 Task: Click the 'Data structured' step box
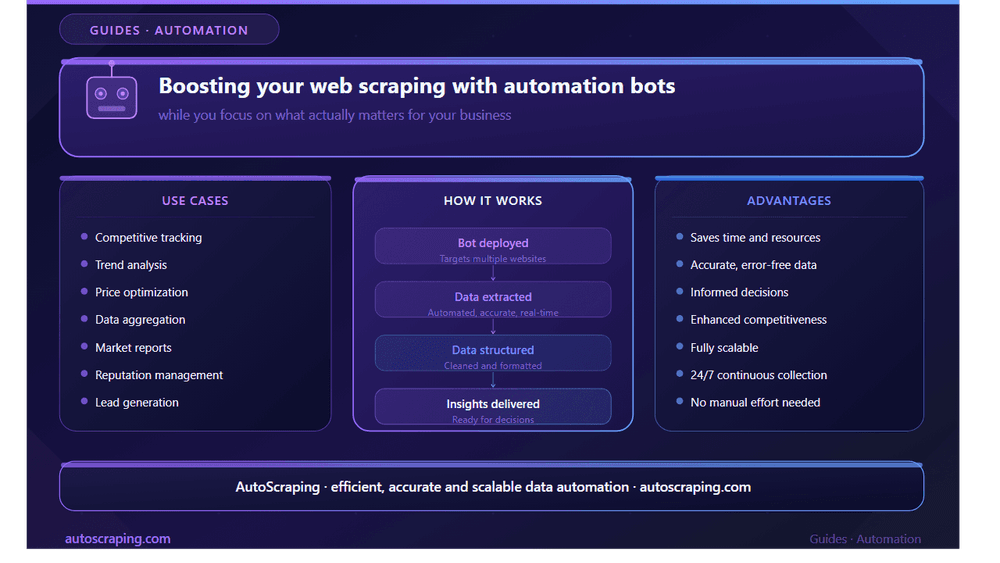point(493,353)
